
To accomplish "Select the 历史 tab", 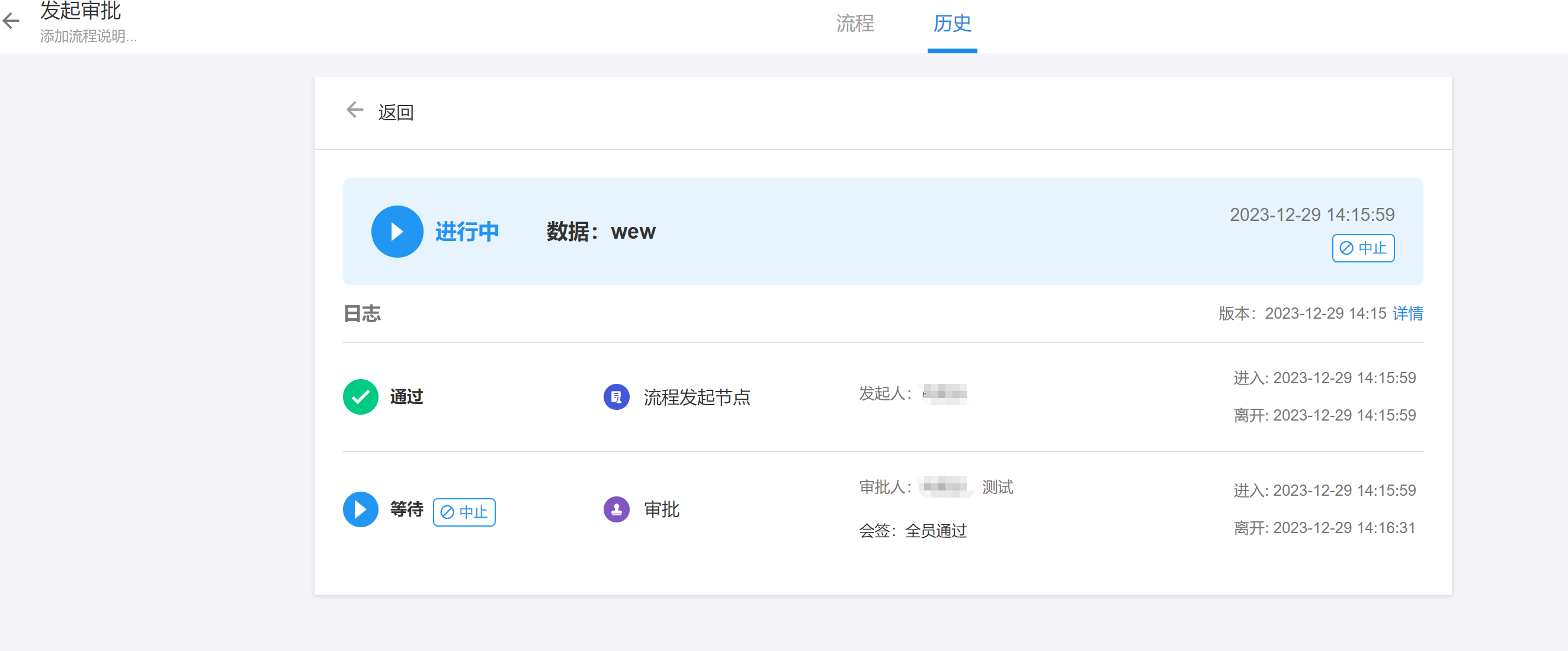I will (952, 24).
